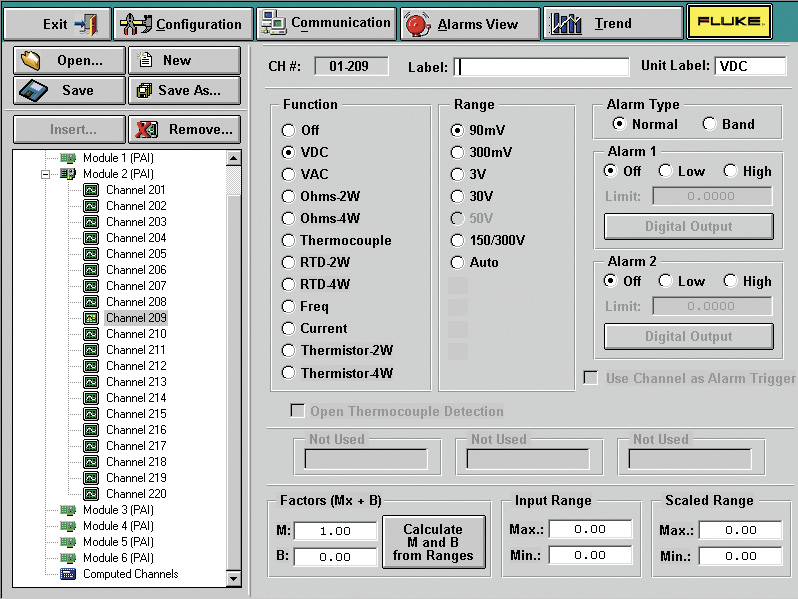
Task: Open the Trend tab
Action: coord(613,23)
